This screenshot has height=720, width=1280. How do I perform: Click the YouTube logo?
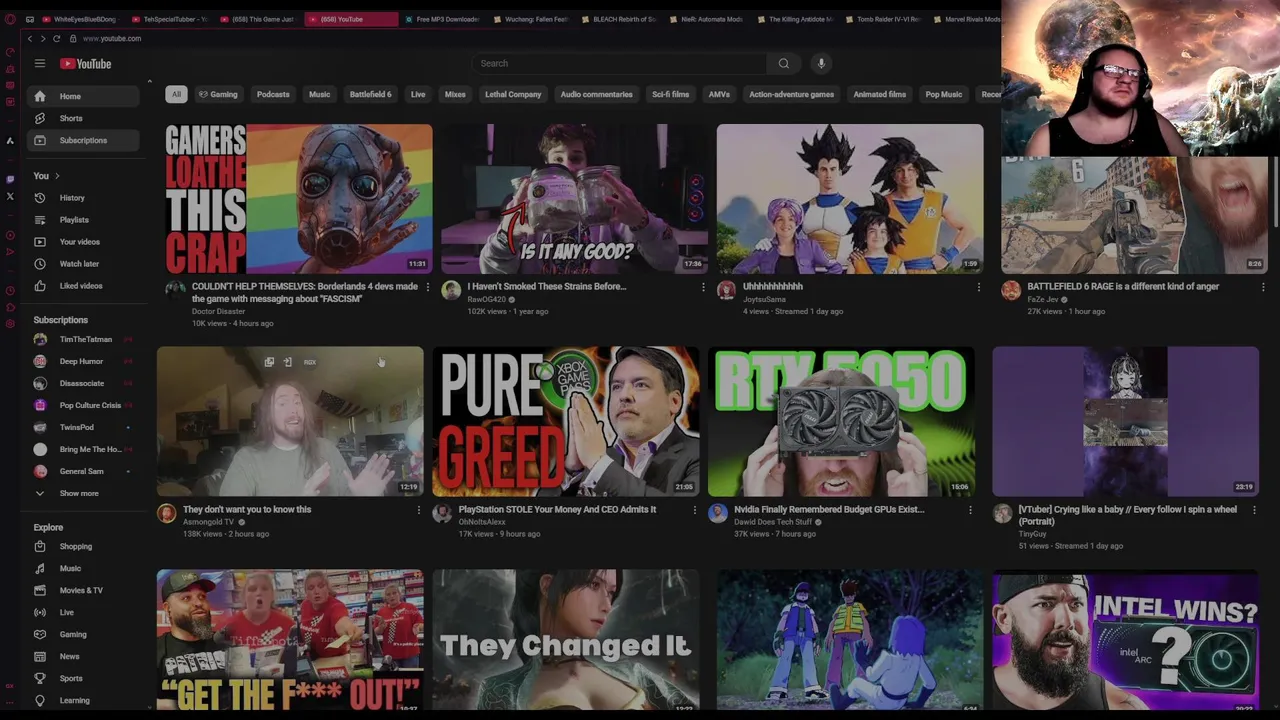(85, 64)
